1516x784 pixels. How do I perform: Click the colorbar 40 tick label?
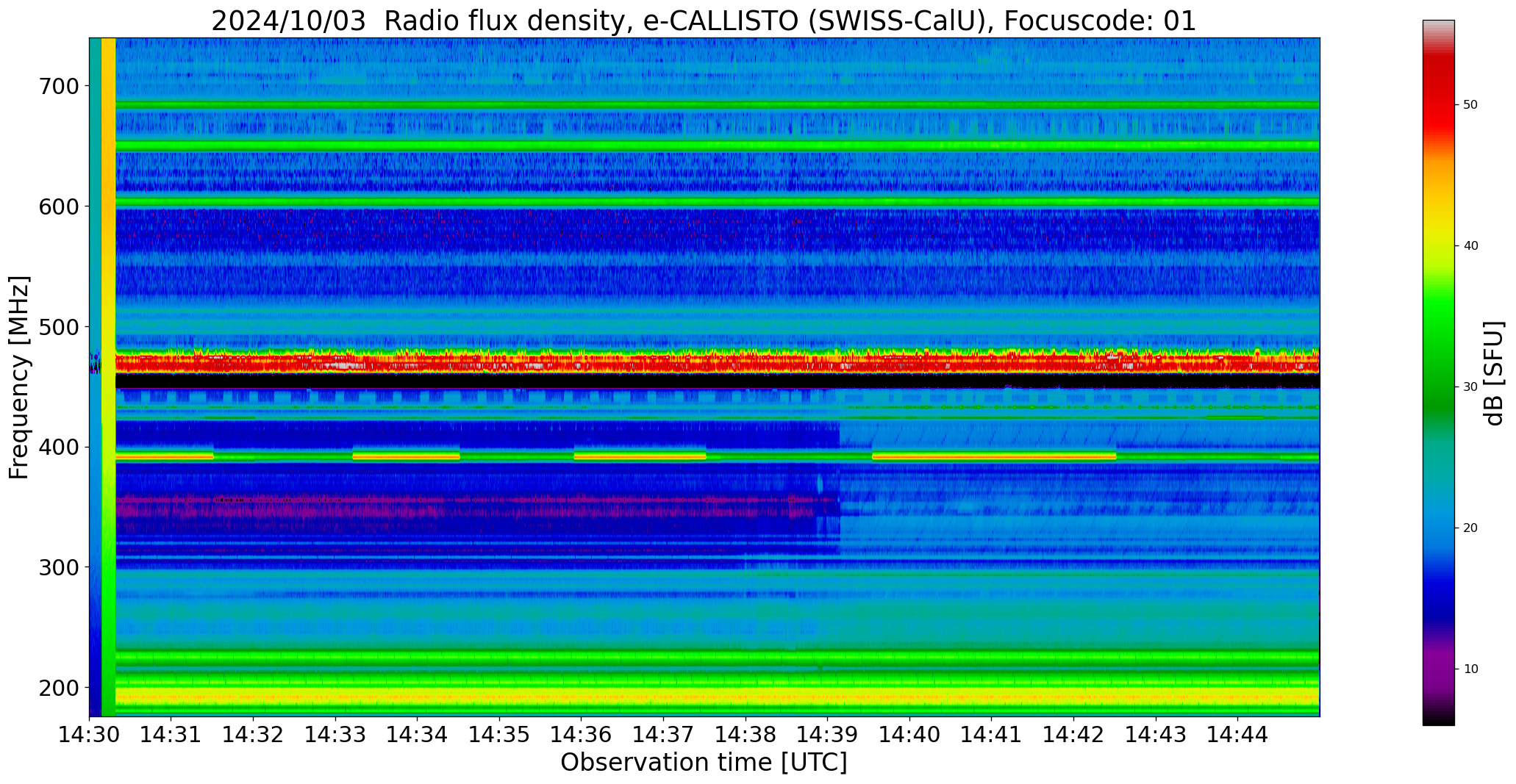[1470, 246]
